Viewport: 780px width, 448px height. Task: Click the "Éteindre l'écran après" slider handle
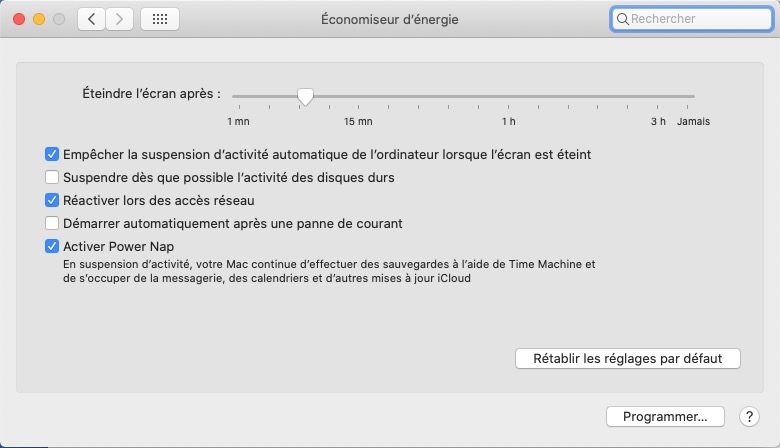pos(305,96)
